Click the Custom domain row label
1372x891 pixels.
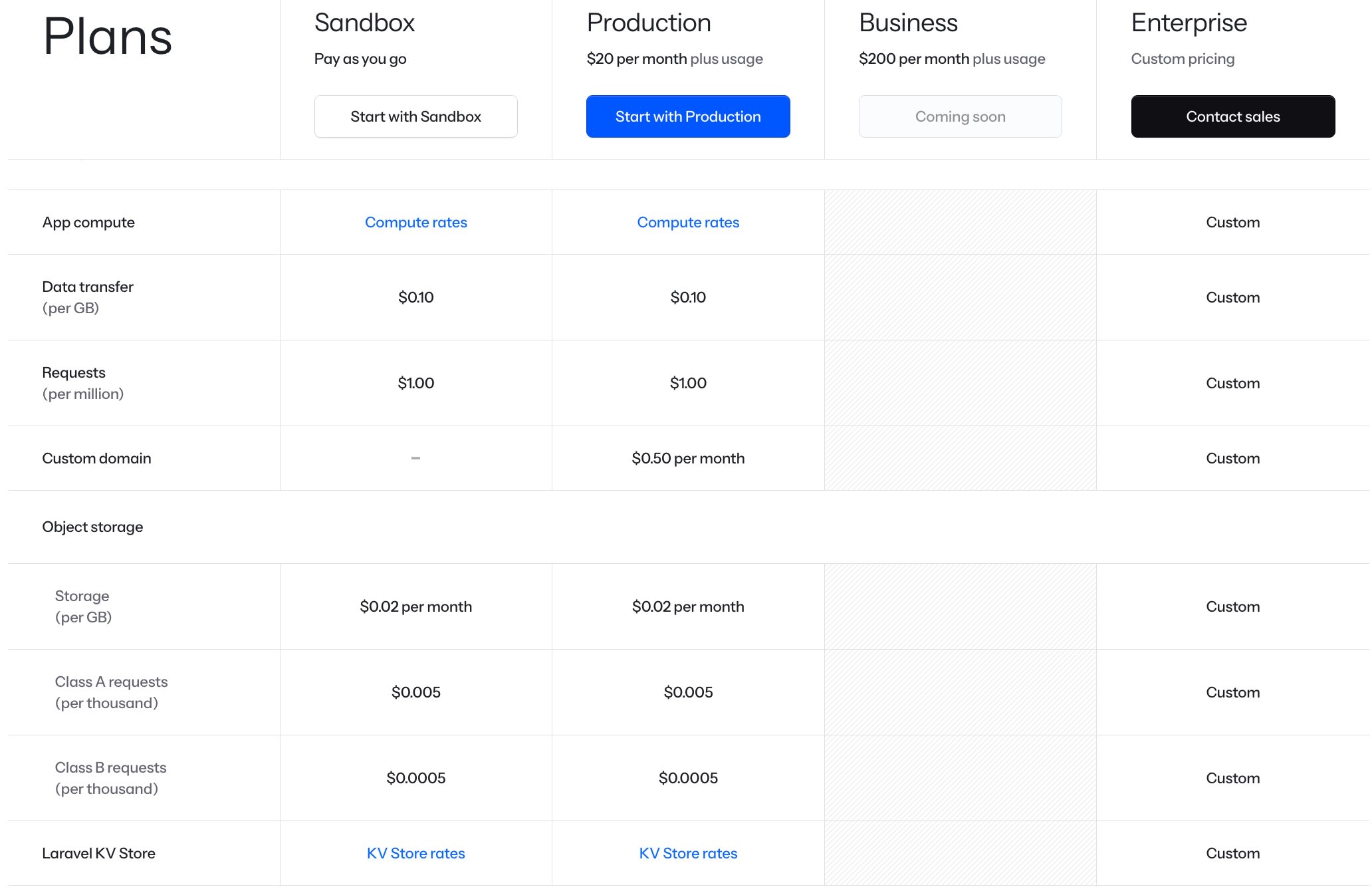pos(96,458)
